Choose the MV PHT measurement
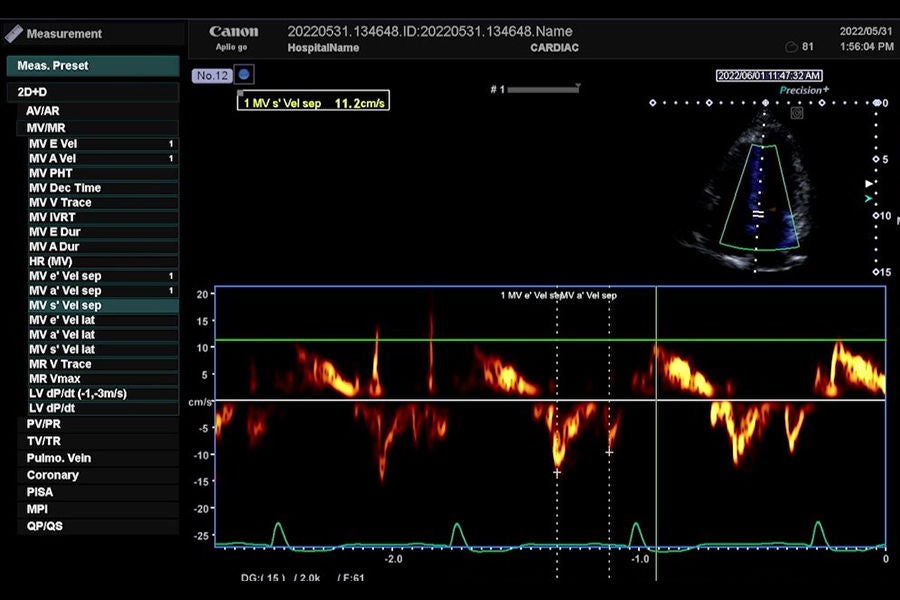 103,173
